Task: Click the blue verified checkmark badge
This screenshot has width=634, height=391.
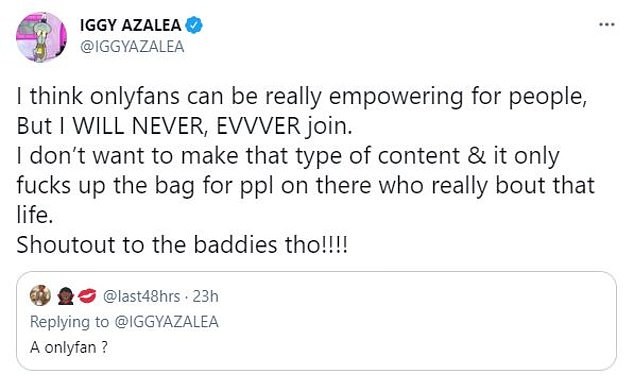Action: 194,25
